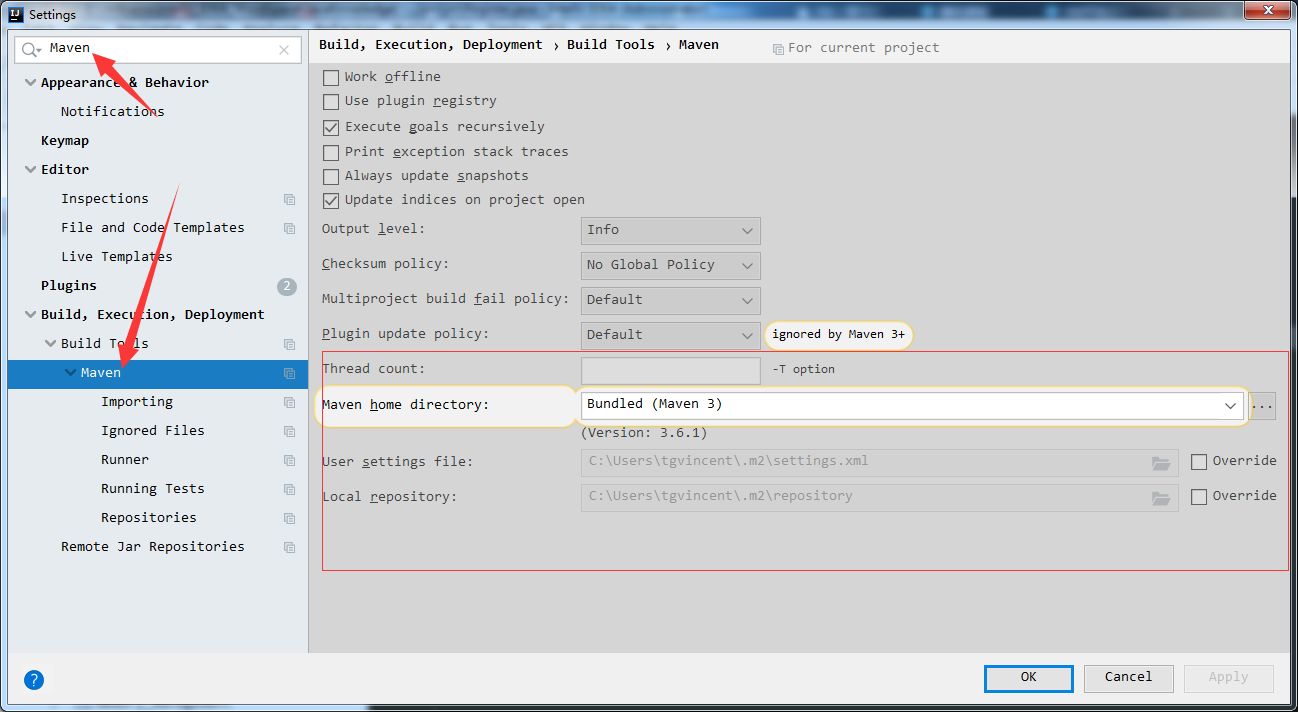This screenshot has width=1298, height=712.
Task: Check Override for the local repository
Action: click(x=1199, y=495)
